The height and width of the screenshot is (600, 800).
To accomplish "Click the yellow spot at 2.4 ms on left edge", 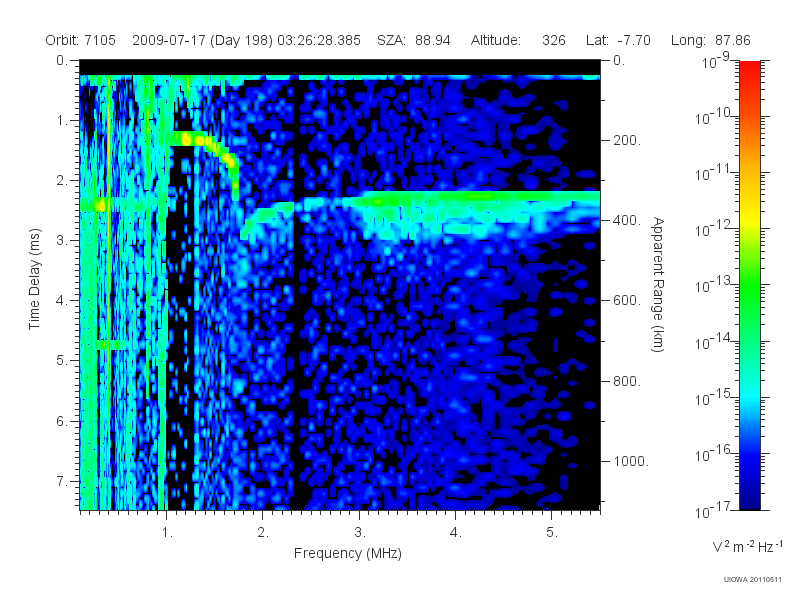I will (x=98, y=205).
